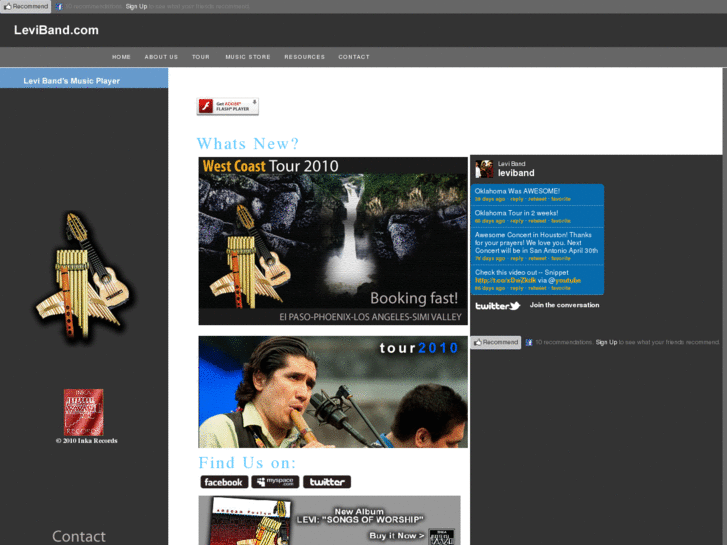Click the Find Us on: heading
Screen dimensions: 727x545
coord(247,463)
